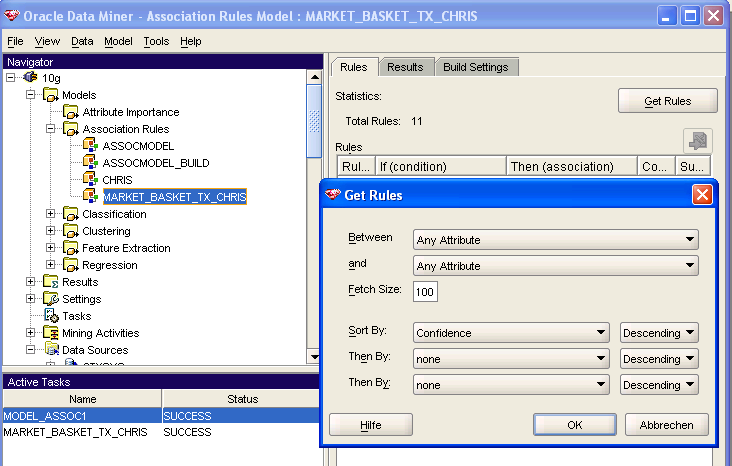Click the Association Rules folder icon

(70, 128)
